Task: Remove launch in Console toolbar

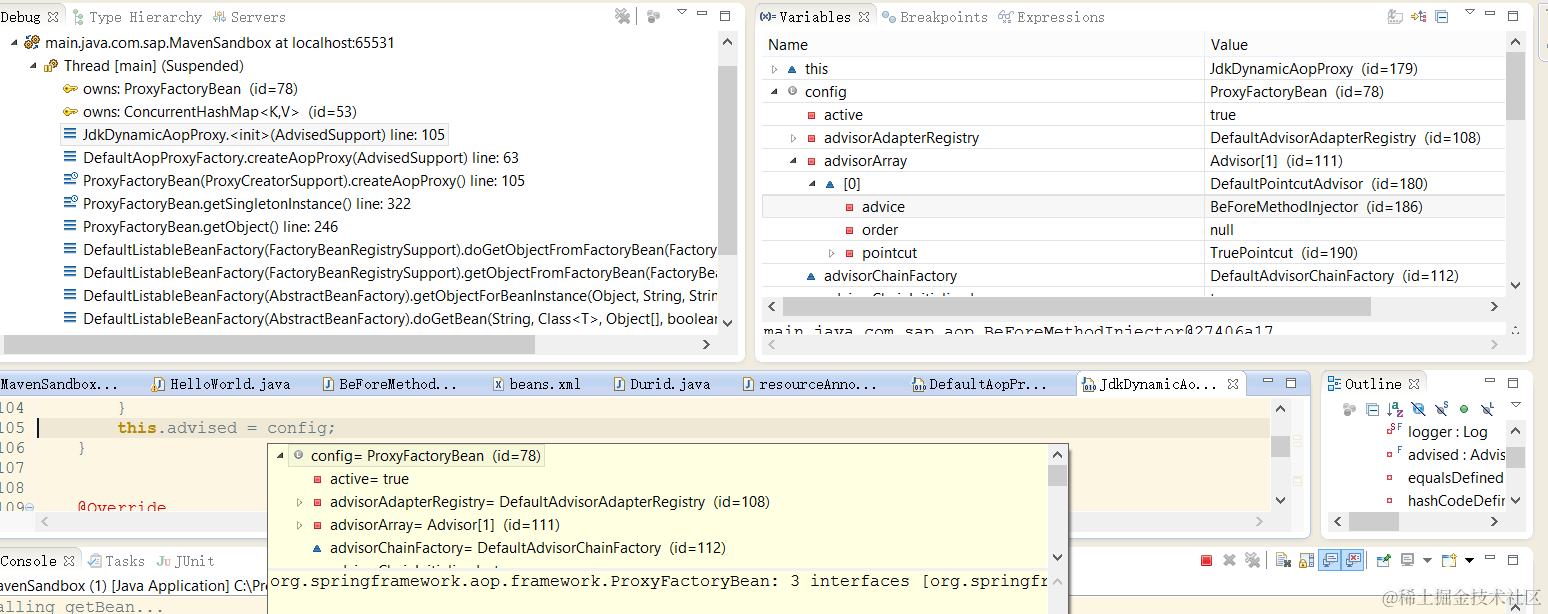Action: tap(1230, 561)
